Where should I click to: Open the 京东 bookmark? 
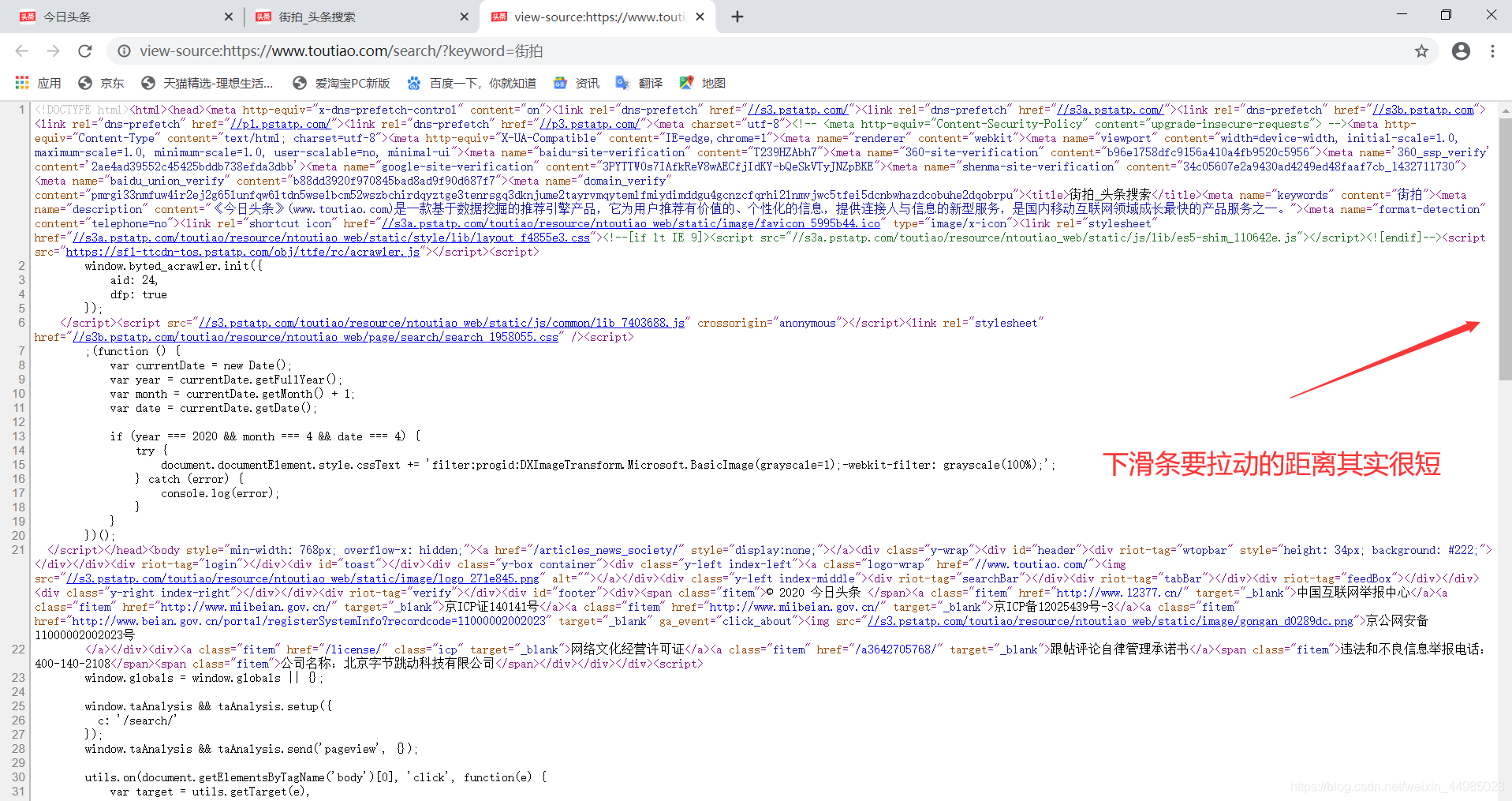tap(101, 83)
